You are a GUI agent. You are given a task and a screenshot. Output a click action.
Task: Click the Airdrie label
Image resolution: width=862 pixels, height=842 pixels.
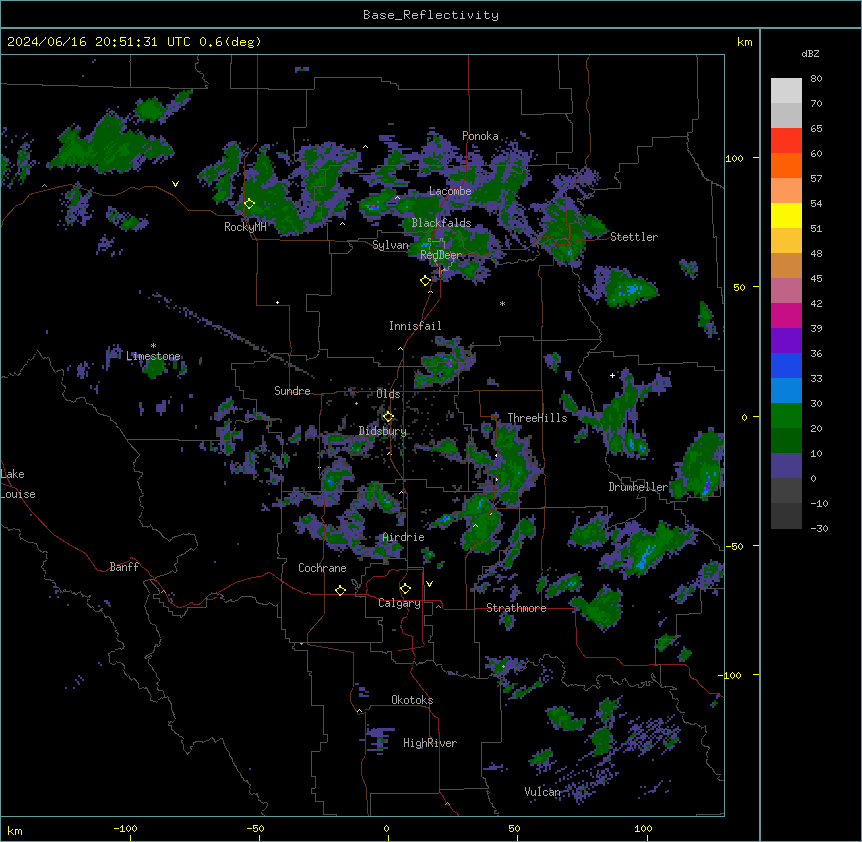click(404, 537)
